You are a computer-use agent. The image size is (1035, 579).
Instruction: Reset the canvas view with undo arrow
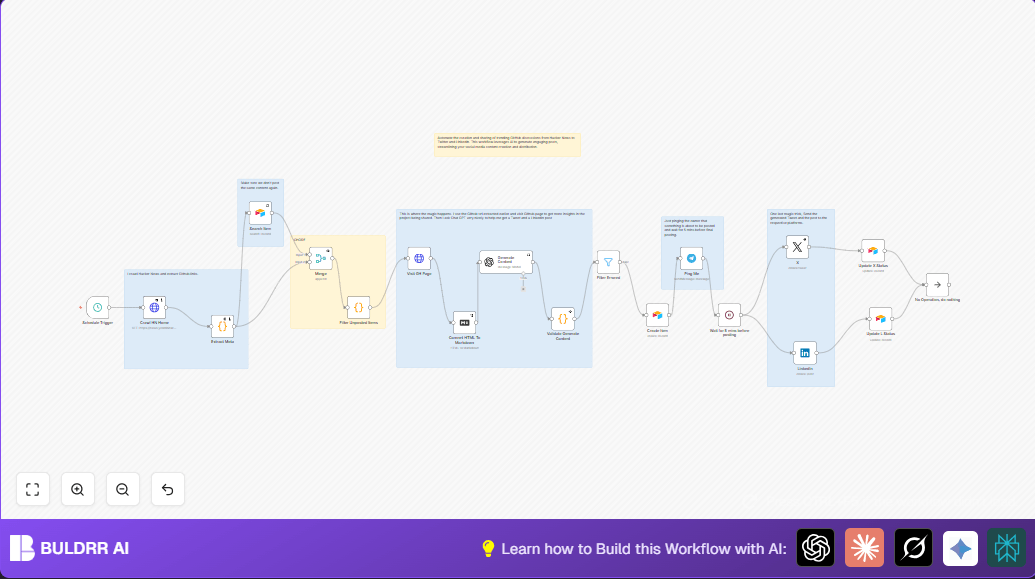coord(168,489)
